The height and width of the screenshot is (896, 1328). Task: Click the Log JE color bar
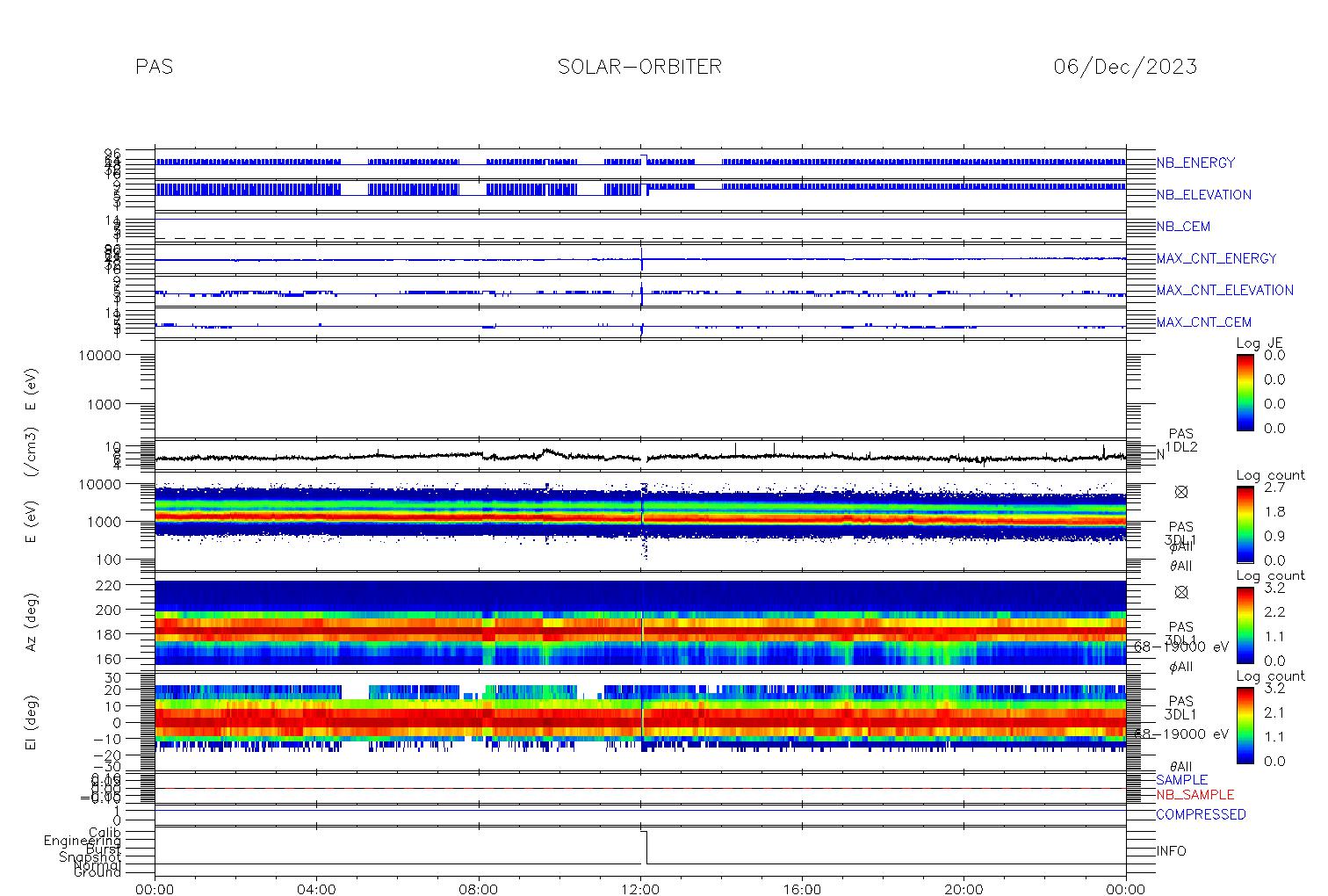[x=1245, y=392]
